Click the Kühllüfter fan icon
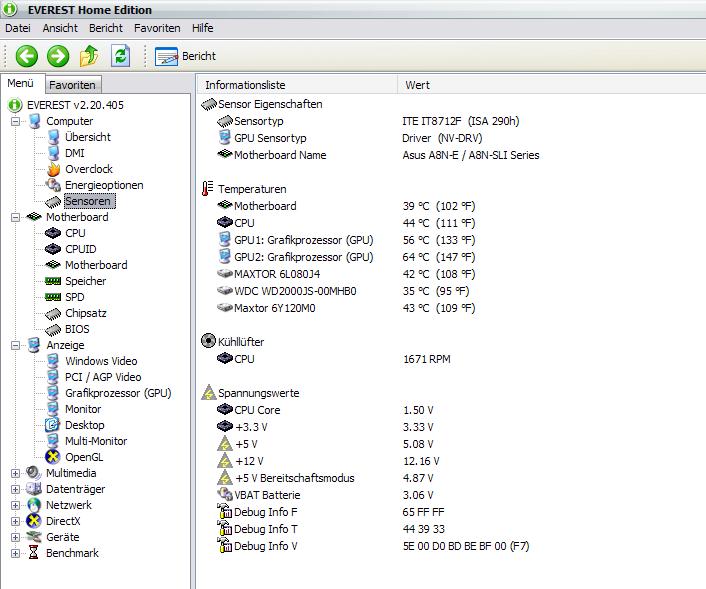This screenshot has width=706, height=589. pyautogui.click(x=208, y=341)
